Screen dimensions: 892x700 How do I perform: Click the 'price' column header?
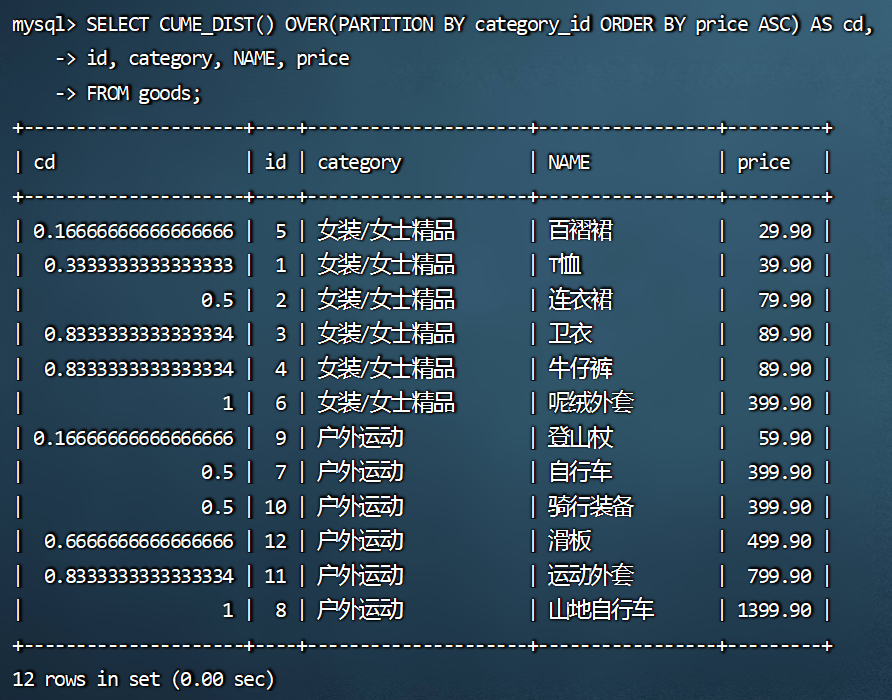[x=763, y=162]
